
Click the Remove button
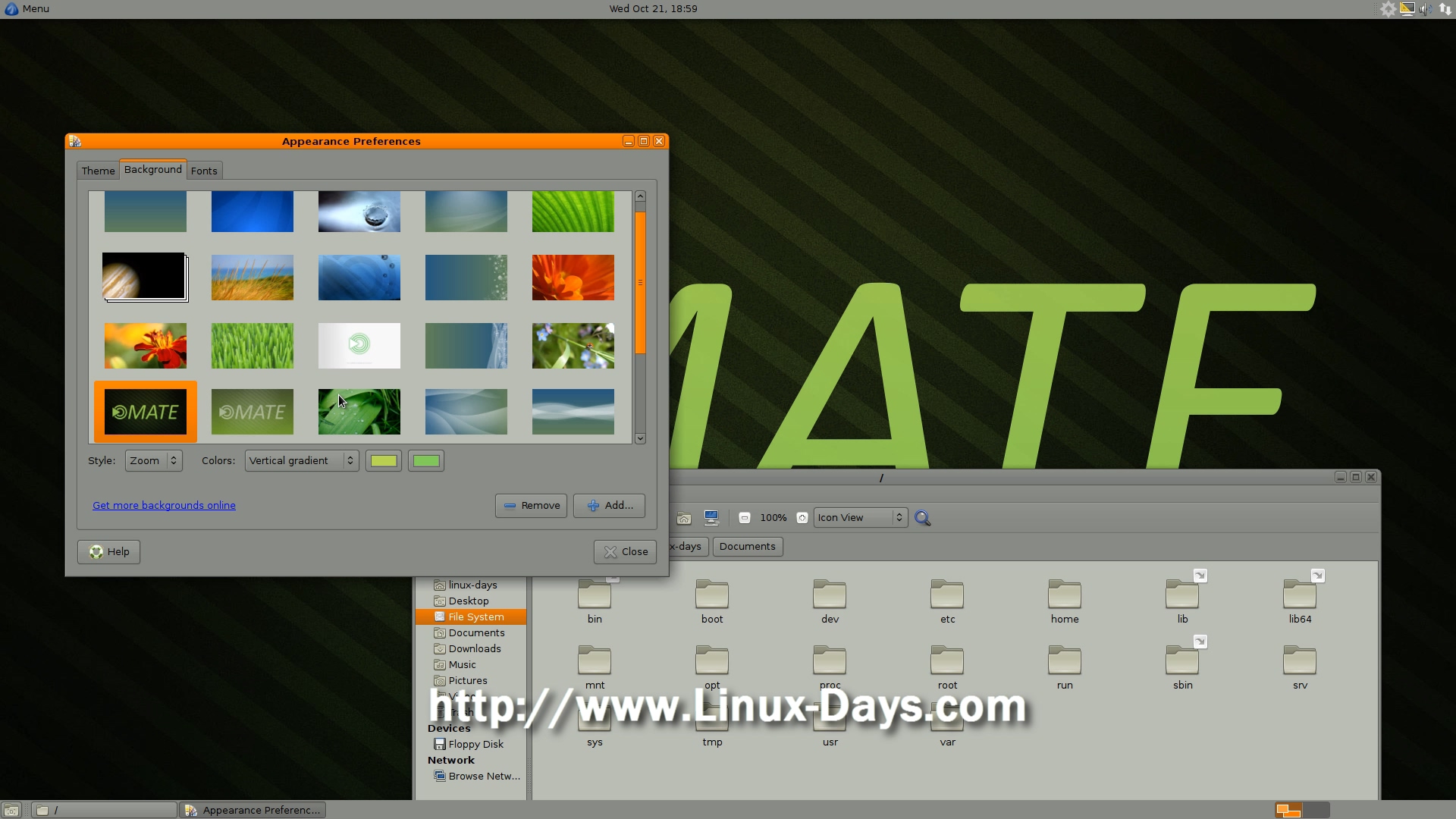tap(531, 506)
